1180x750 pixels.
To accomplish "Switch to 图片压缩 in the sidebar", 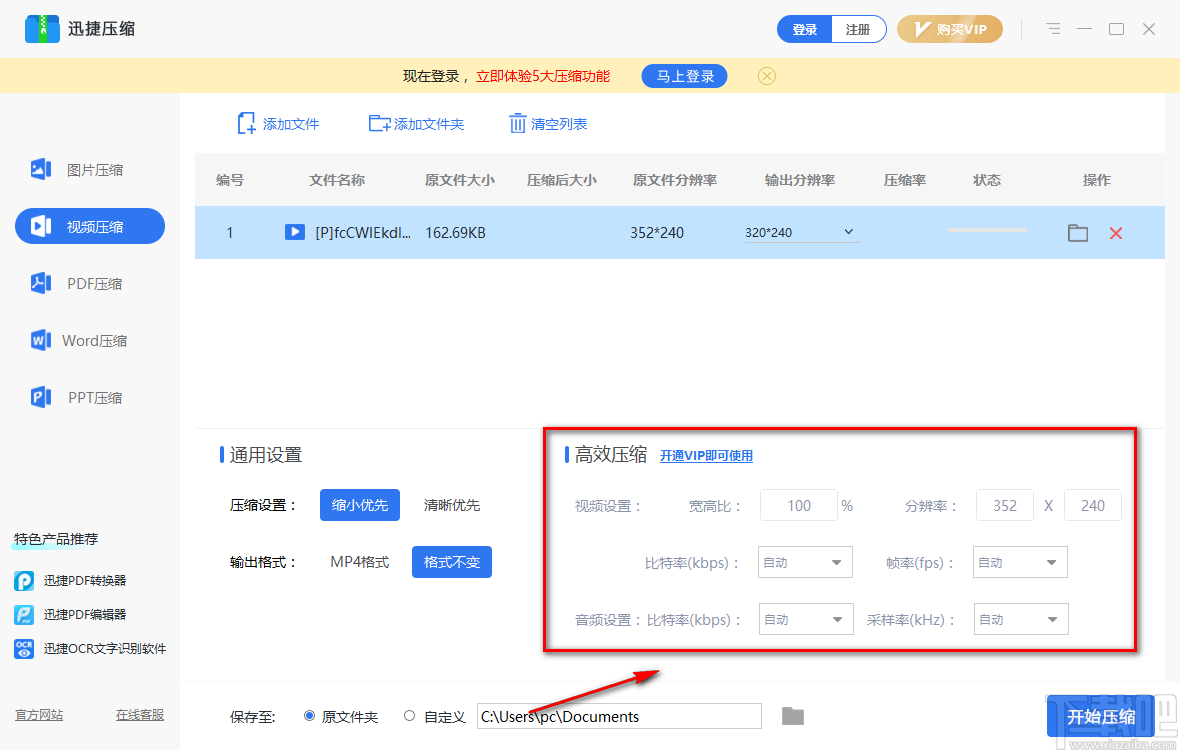I will (x=89, y=169).
